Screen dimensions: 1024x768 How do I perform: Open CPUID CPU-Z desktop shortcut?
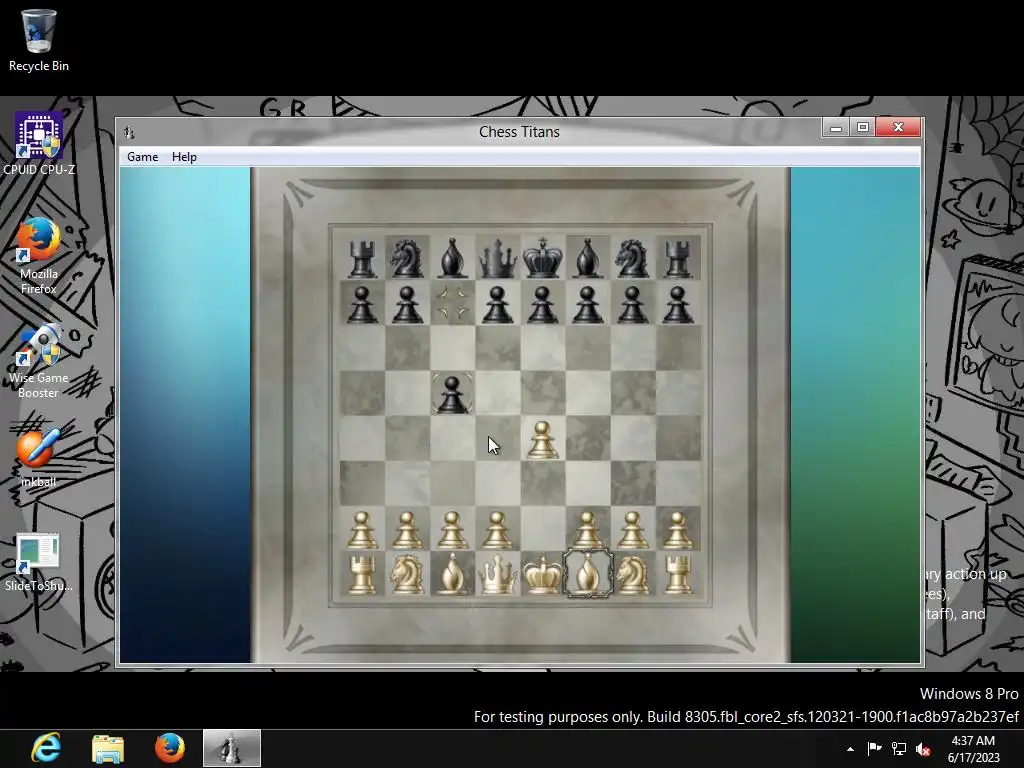click(39, 144)
